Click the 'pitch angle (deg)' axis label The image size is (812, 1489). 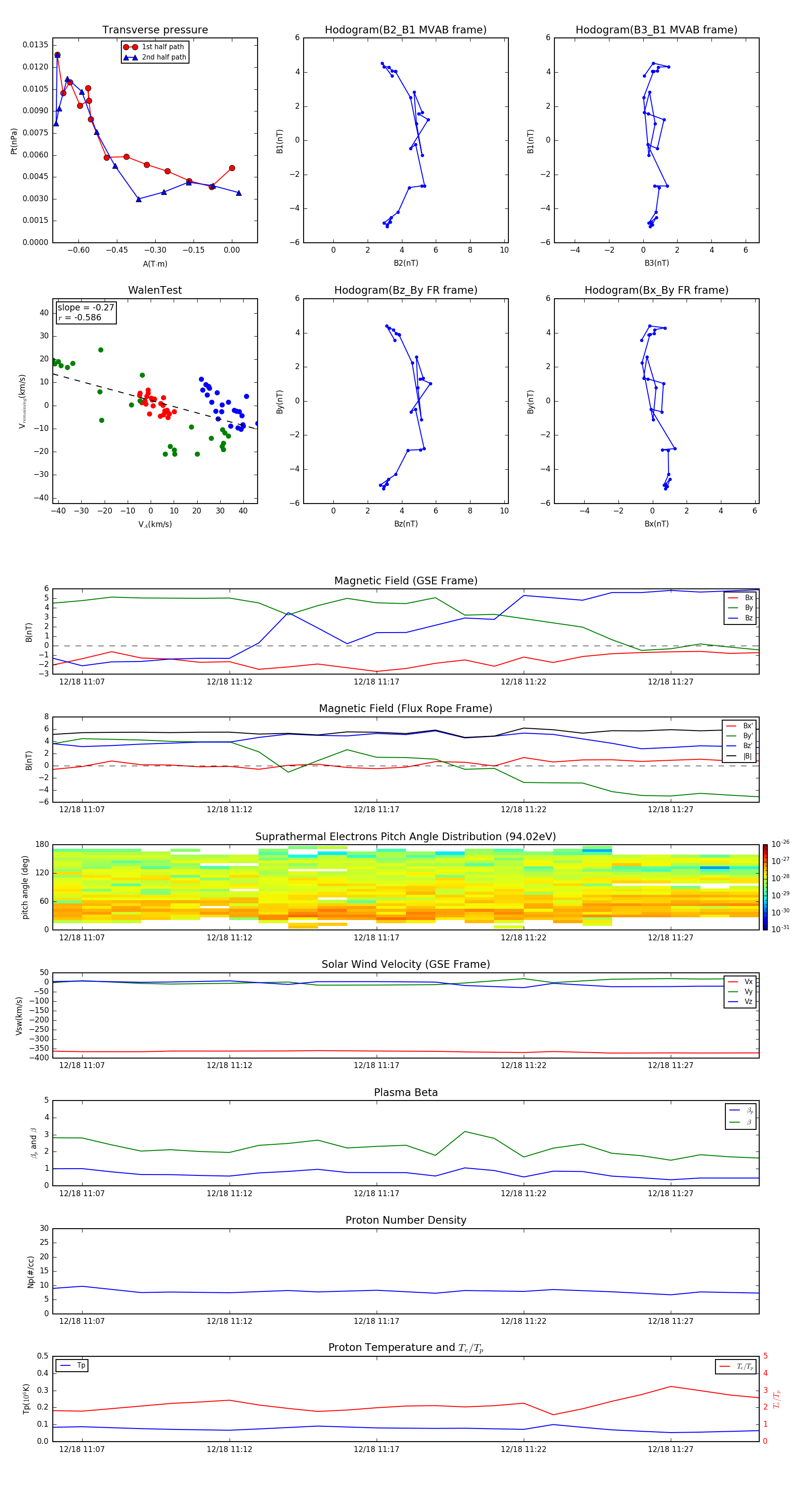[25, 887]
